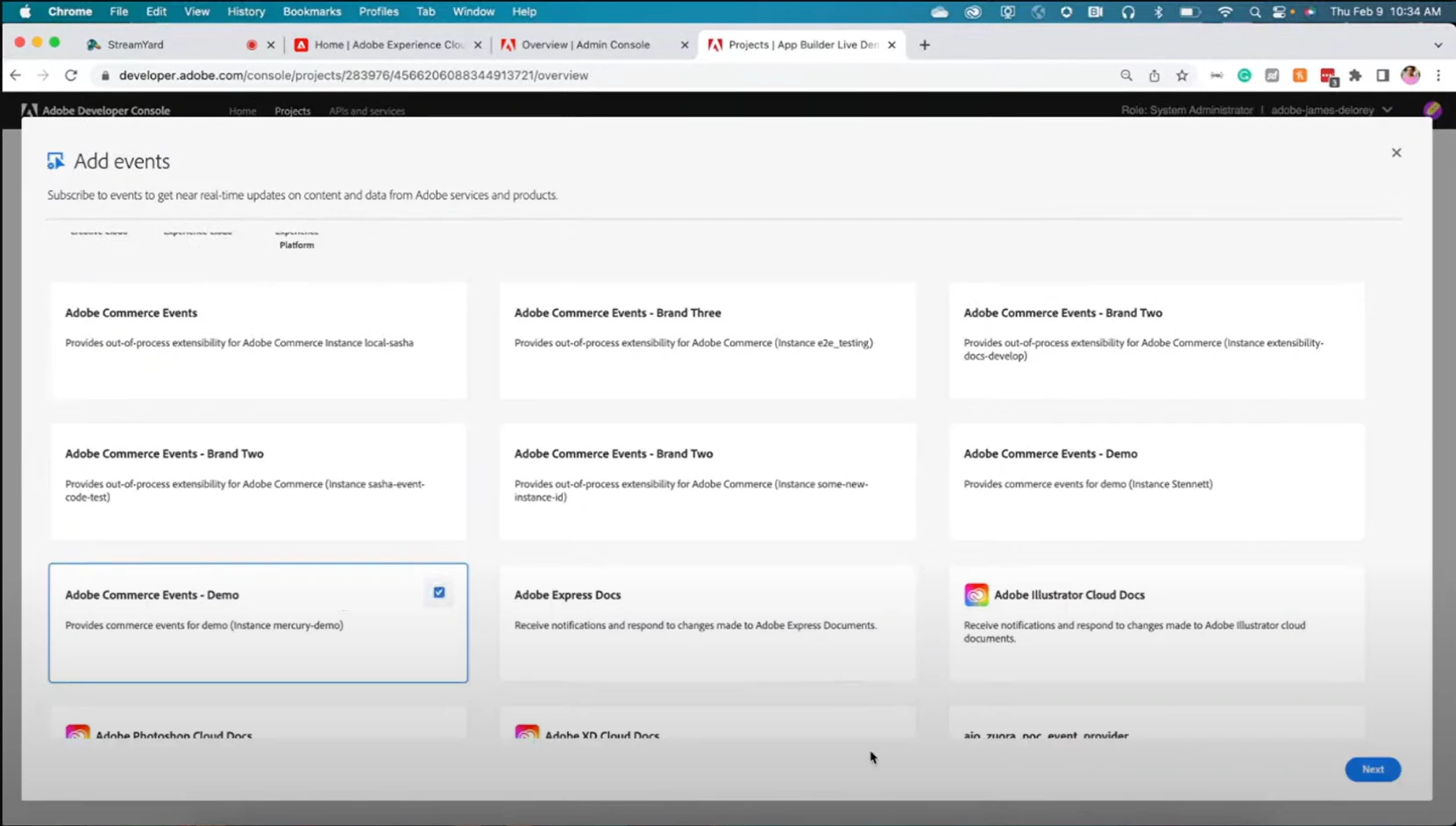Open Creative Cloud menu bar icon
This screenshot has height=826, width=1456.
tap(973, 11)
